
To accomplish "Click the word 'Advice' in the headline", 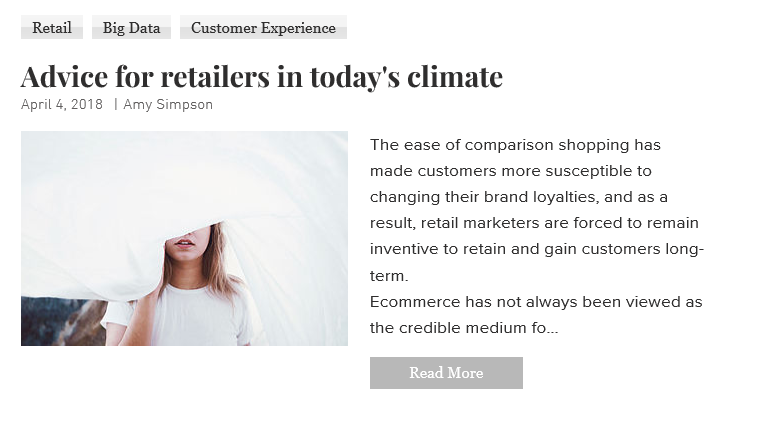I will (x=64, y=76).
